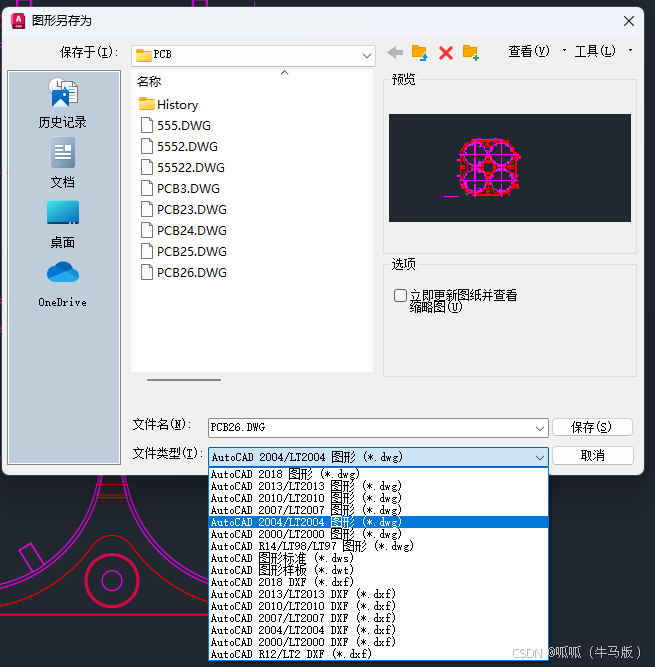The height and width of the screenshot is (667, 655).
Task: Choose AutoCAD R12/LT2 DXF (*.dxf)
Action: click(378, 653)
